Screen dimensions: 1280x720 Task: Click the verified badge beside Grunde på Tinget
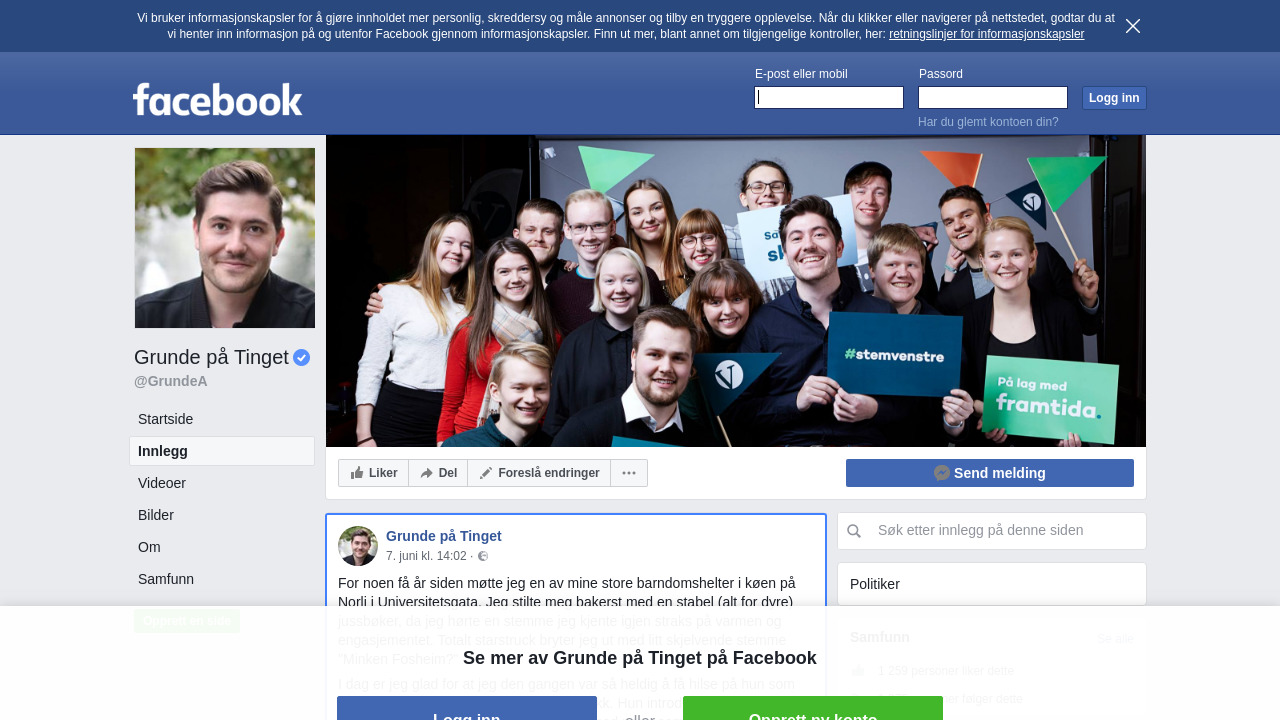pos(301,357)
